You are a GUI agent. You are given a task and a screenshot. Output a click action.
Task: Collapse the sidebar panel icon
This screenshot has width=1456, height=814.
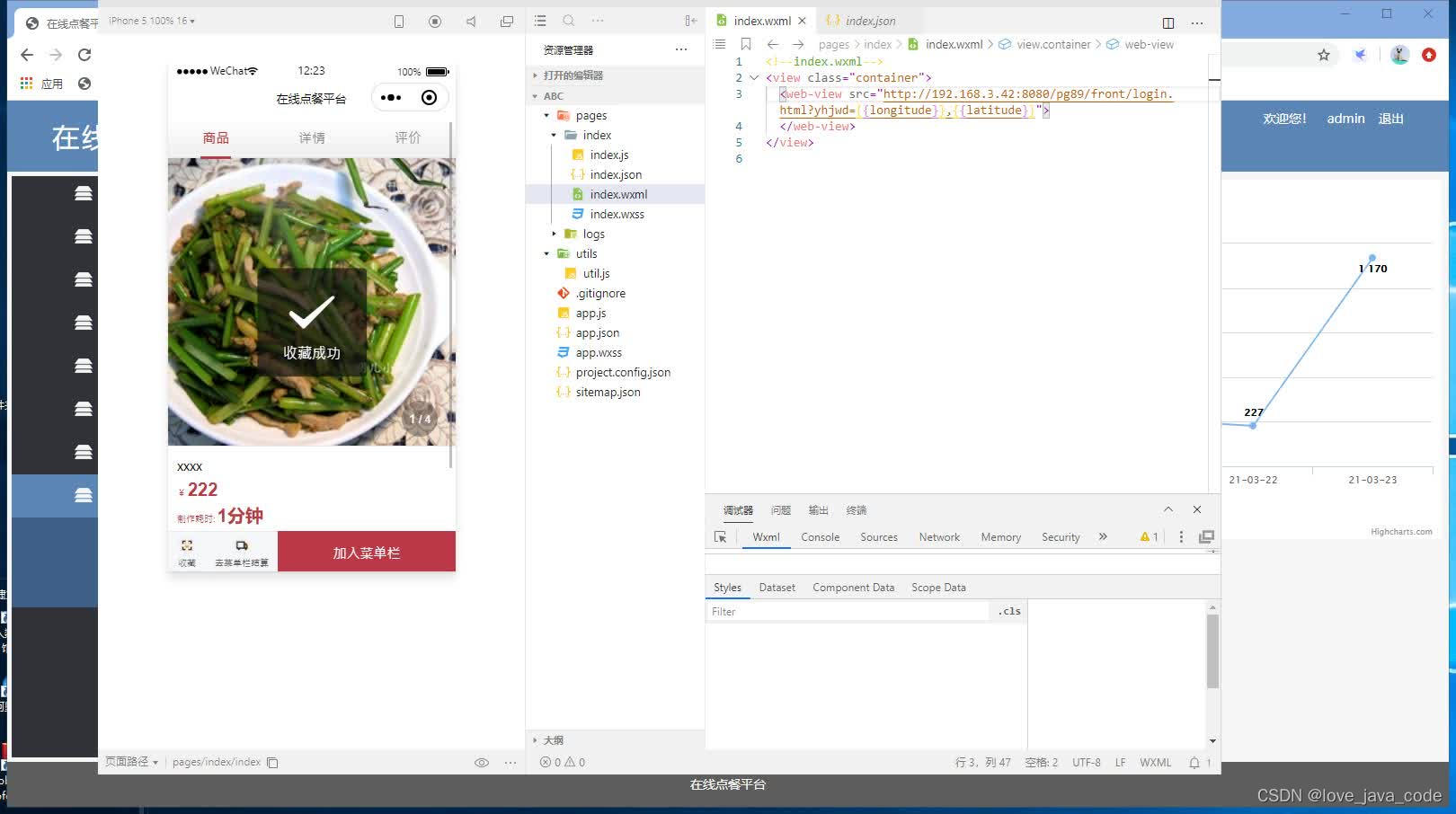690,21
